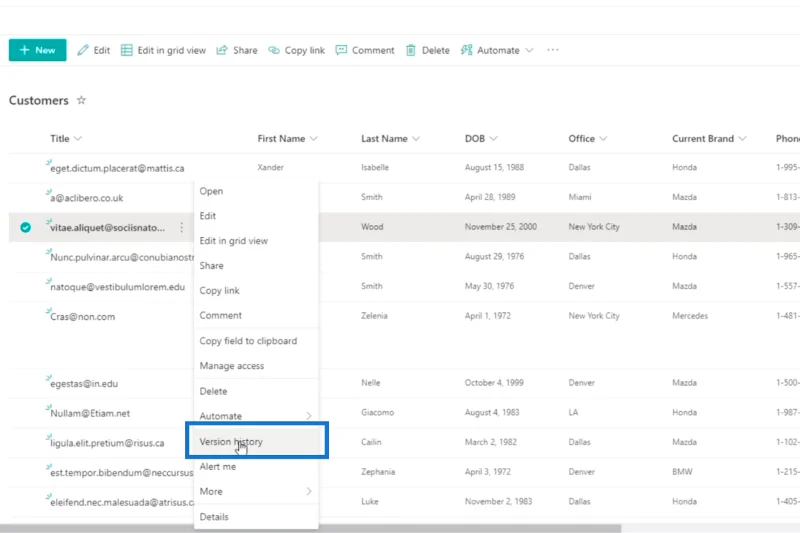800x533 pixels.
Task: Click the Customers list title
Action: coord(39,100)
